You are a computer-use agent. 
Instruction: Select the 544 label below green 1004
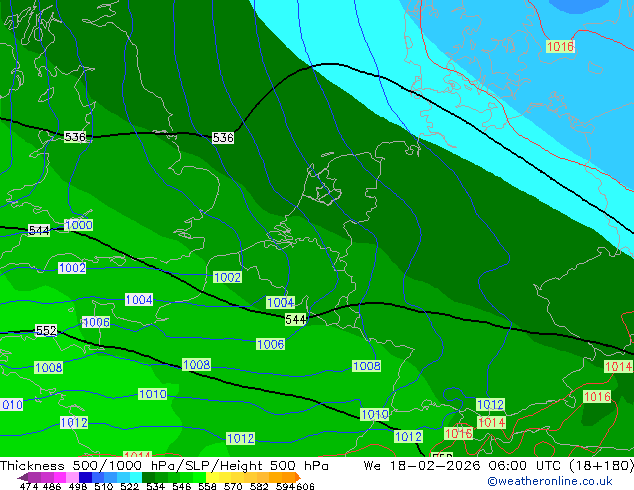[x=296, y=319]
